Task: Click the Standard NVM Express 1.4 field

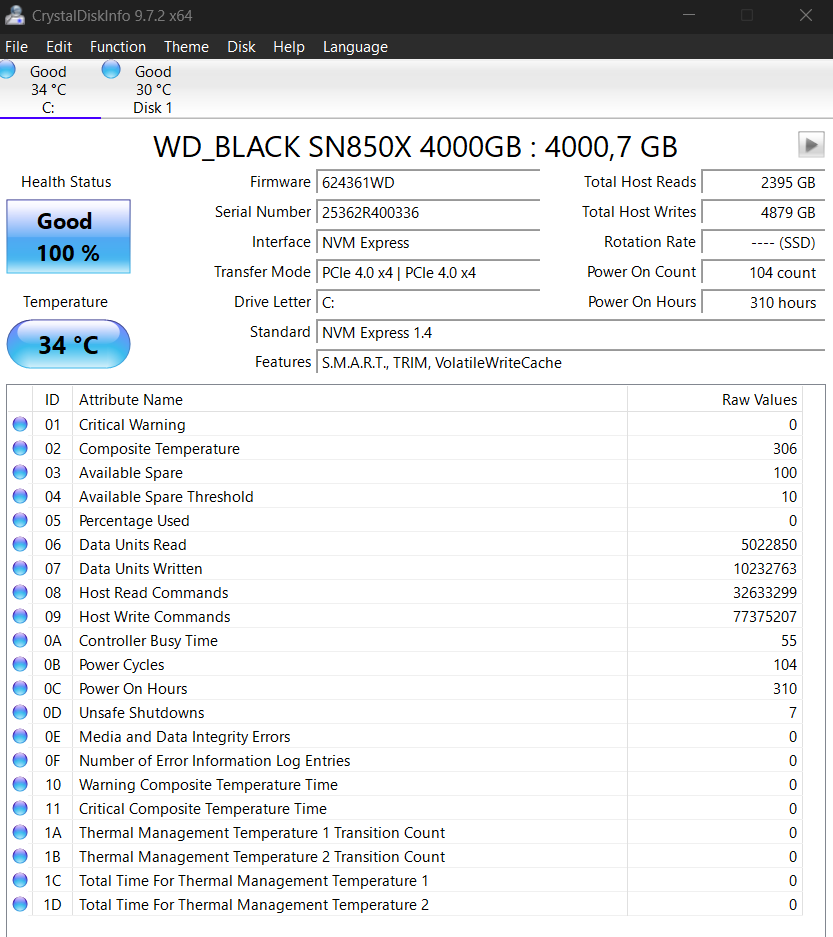Action: coord(571,332)
